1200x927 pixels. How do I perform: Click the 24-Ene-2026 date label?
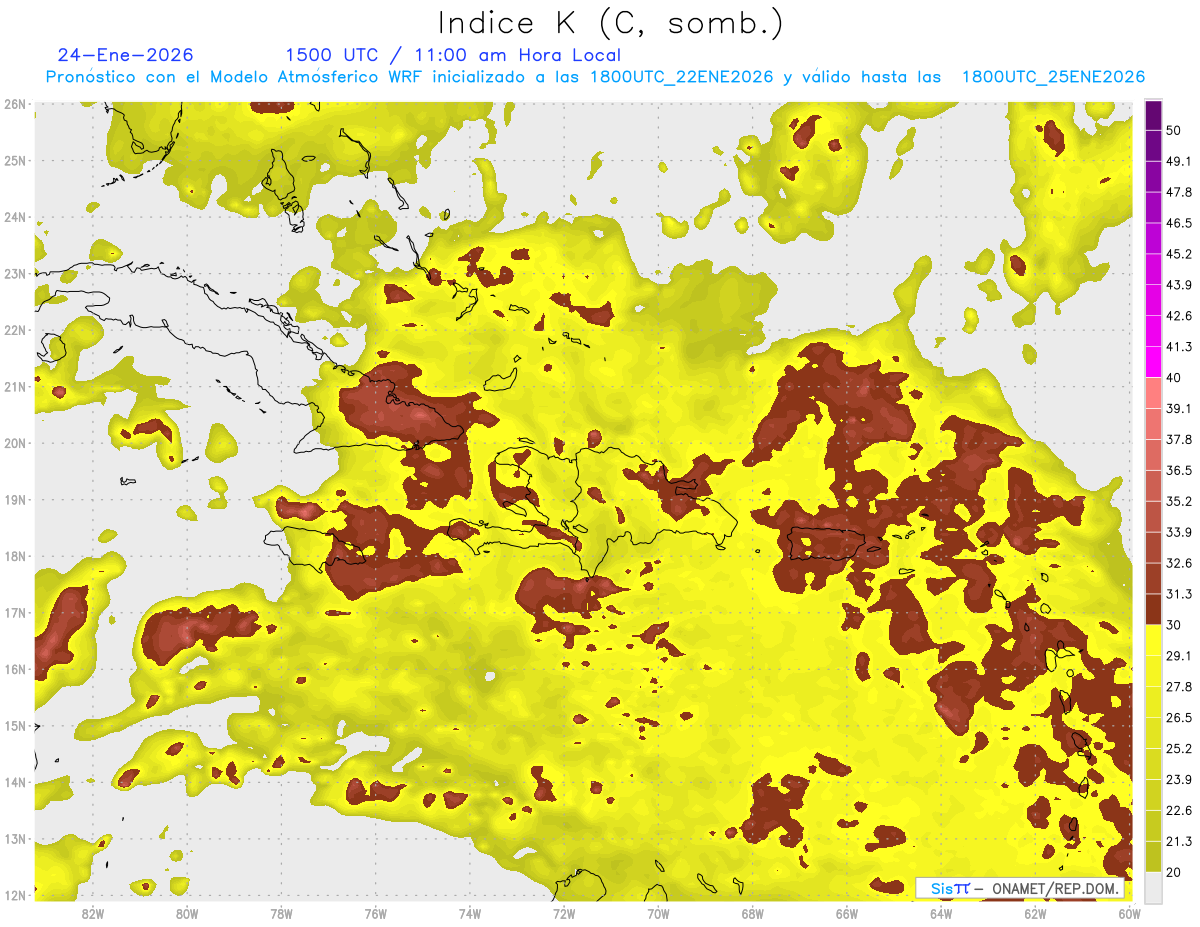click(x=126, y=55)
